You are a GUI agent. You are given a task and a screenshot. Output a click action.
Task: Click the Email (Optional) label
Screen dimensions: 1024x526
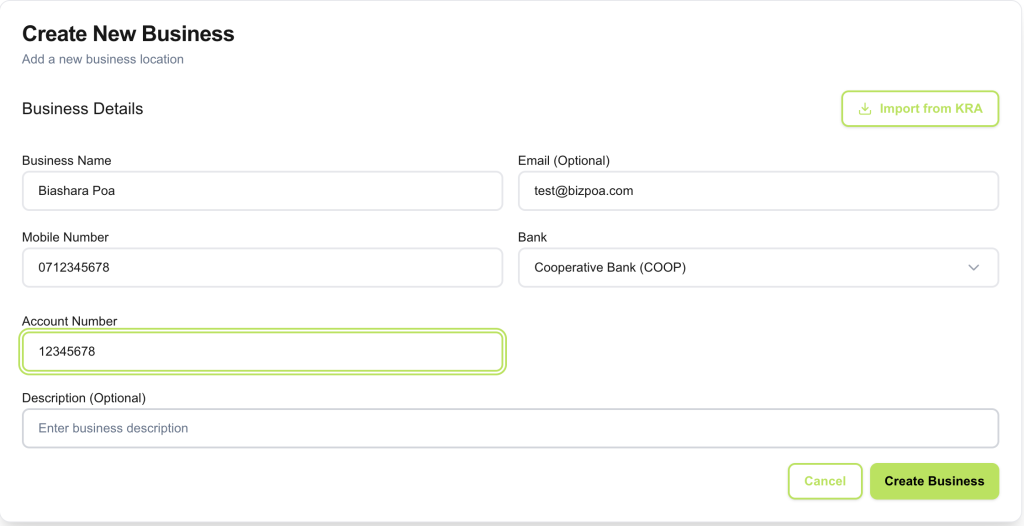pyautogui.click(x=564, y=160)
